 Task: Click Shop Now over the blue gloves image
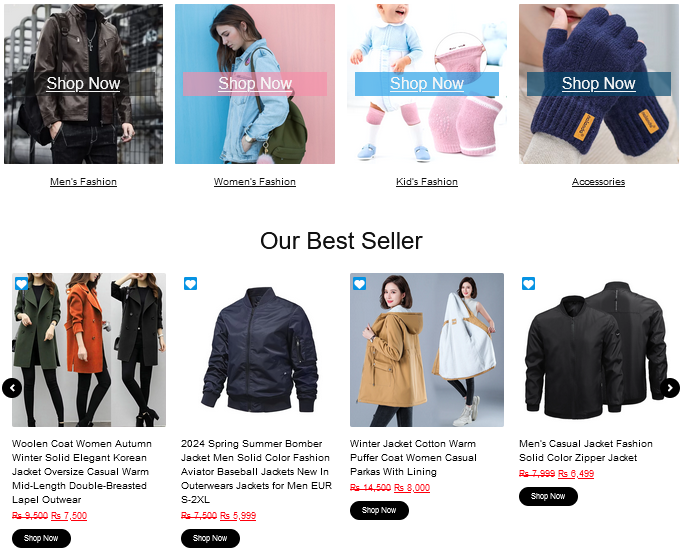tap(599, 83)
